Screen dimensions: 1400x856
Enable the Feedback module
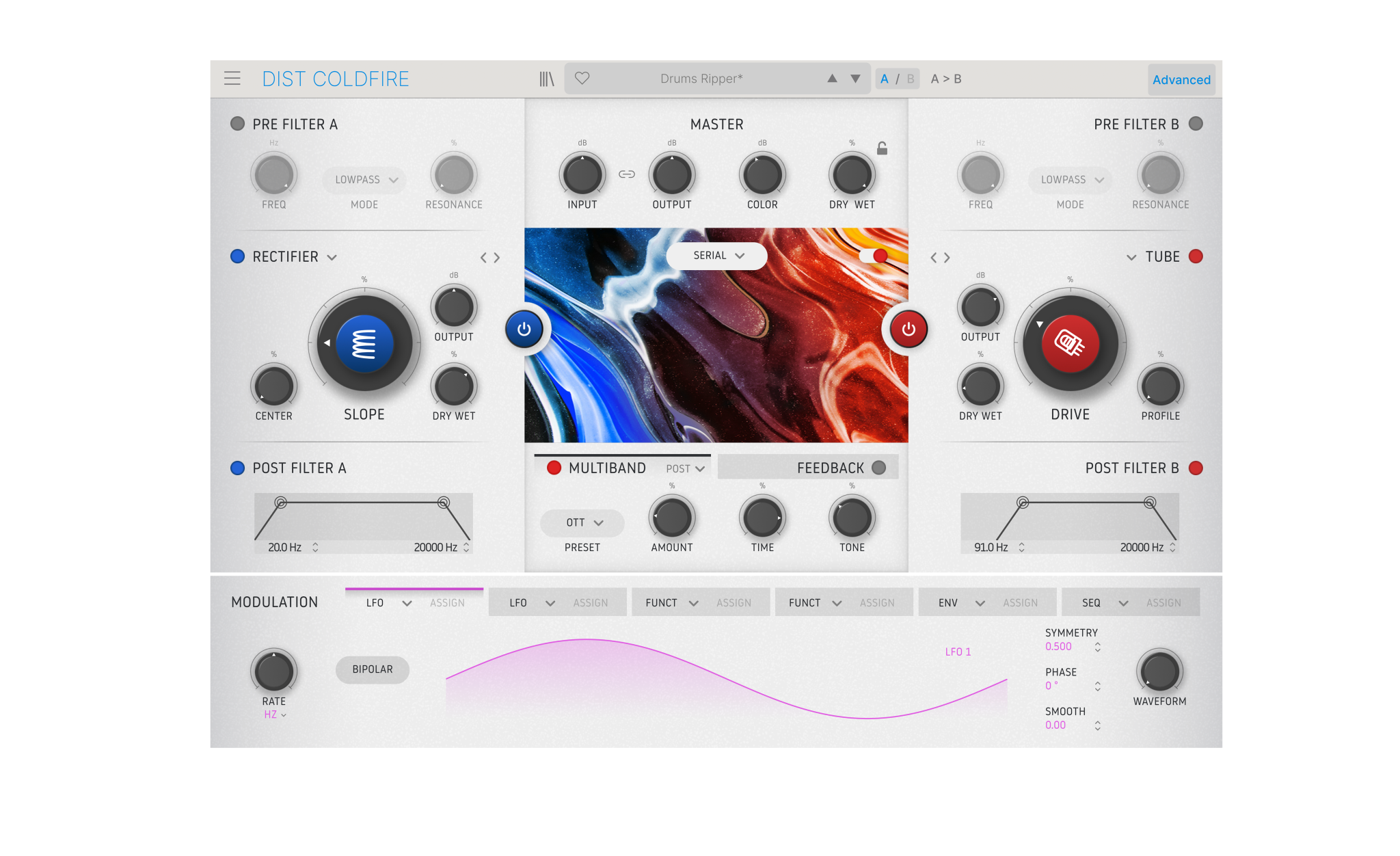879,468
